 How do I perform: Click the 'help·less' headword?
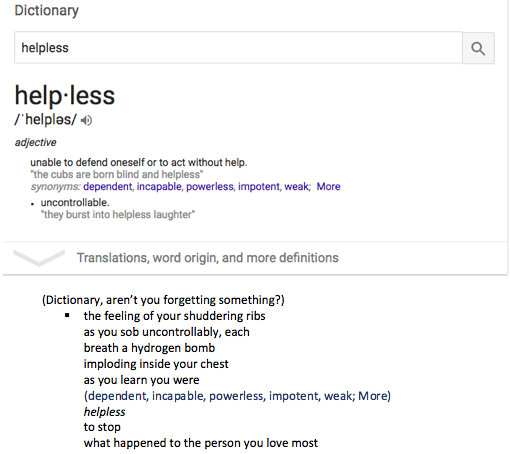(x=65, y=95)
